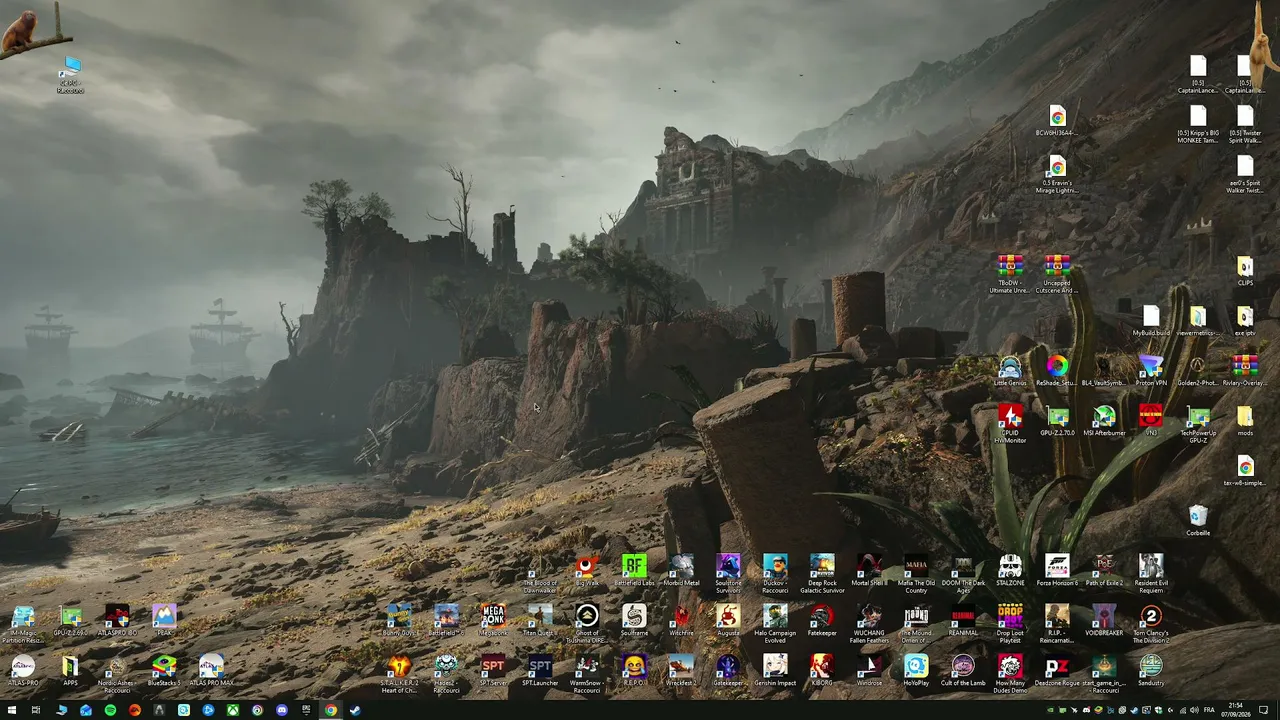Click the TechPowerUp GPU-Z icon
This screenshot has height=720, width=1280.
click(x=1198, y=425)
